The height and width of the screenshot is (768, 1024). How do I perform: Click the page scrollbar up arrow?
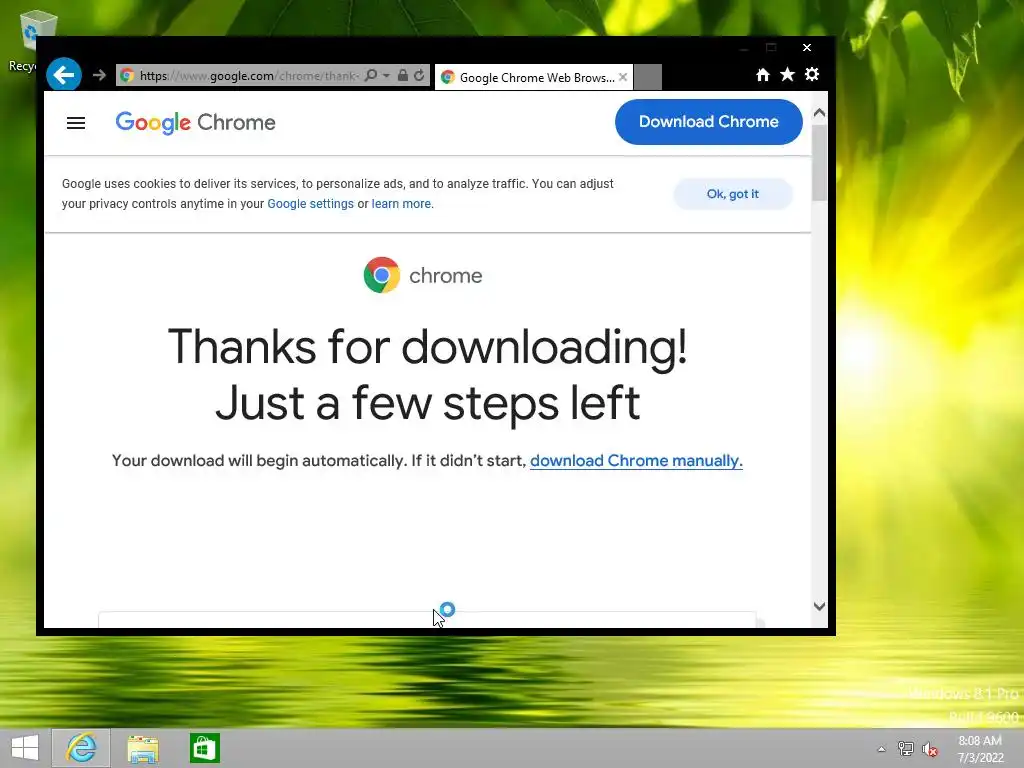tap(820, 113)
